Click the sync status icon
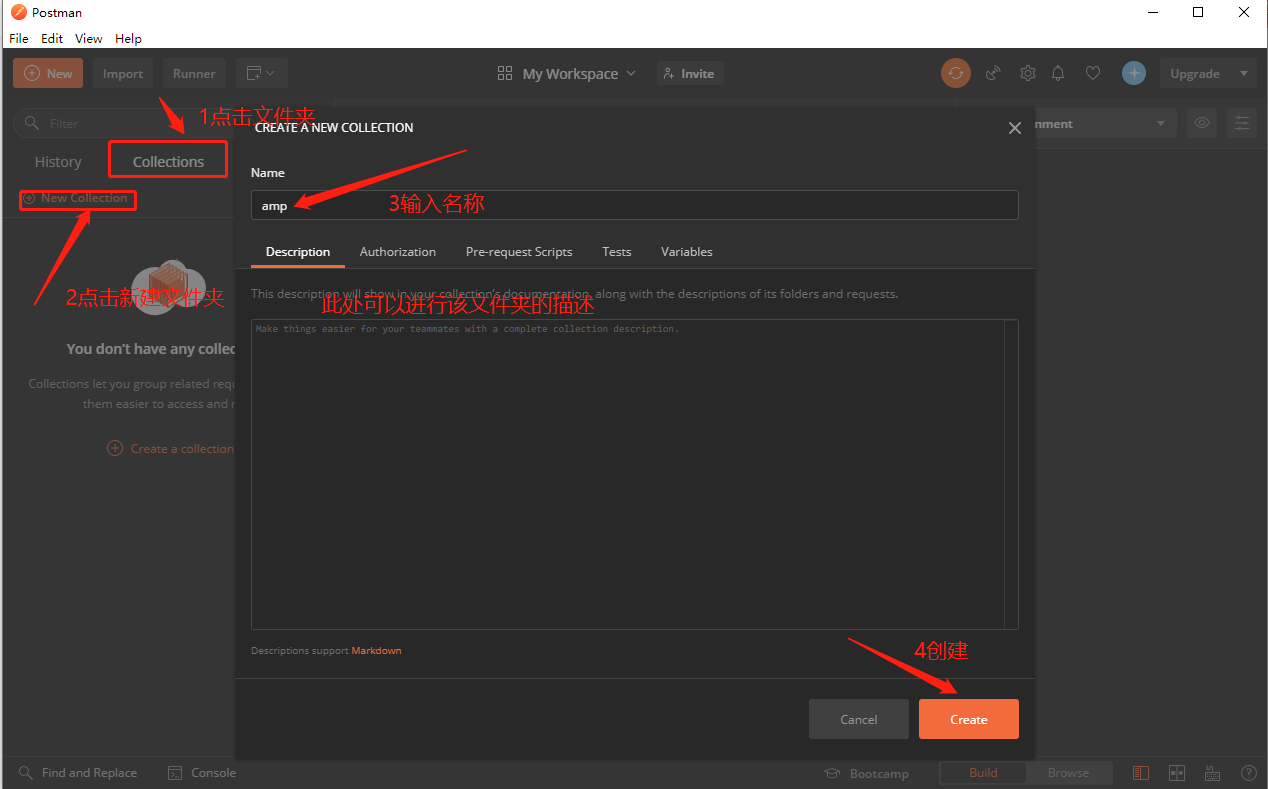Screen dimensions: 1268x789 point(956,73)
